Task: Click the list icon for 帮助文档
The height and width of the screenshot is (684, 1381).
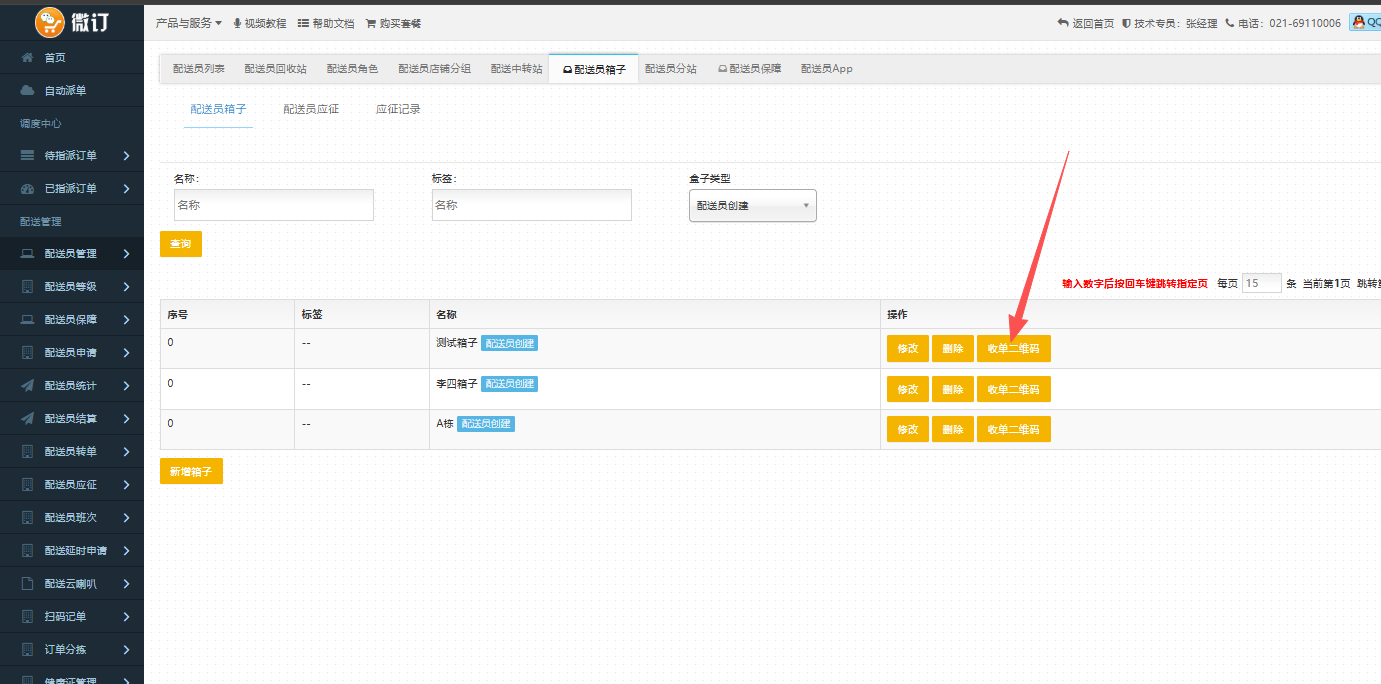Action: point(303,23)
